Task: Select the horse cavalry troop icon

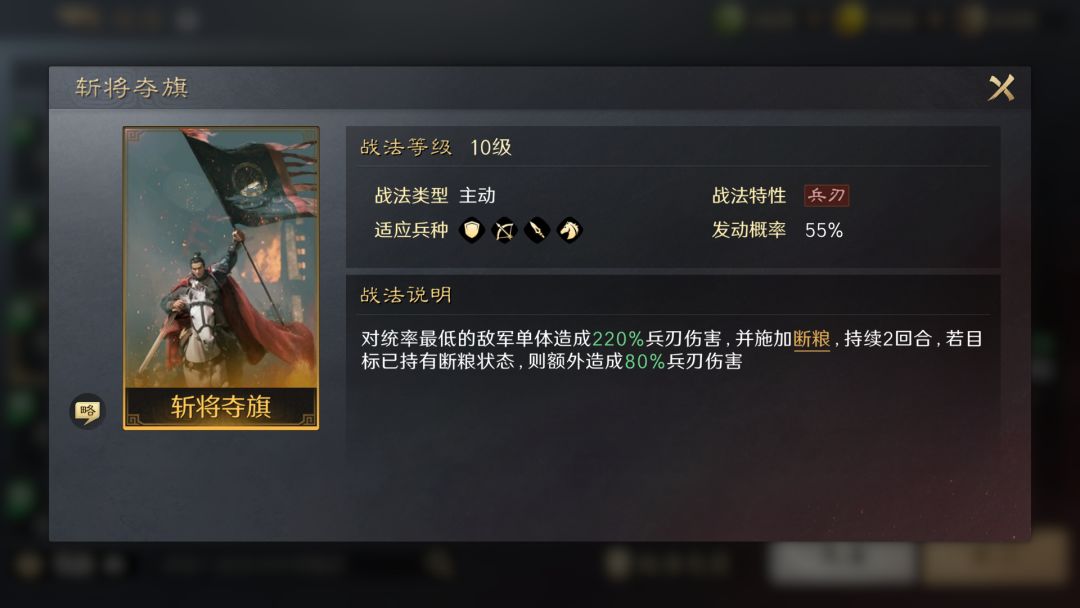Action: [x=570, y=230]
